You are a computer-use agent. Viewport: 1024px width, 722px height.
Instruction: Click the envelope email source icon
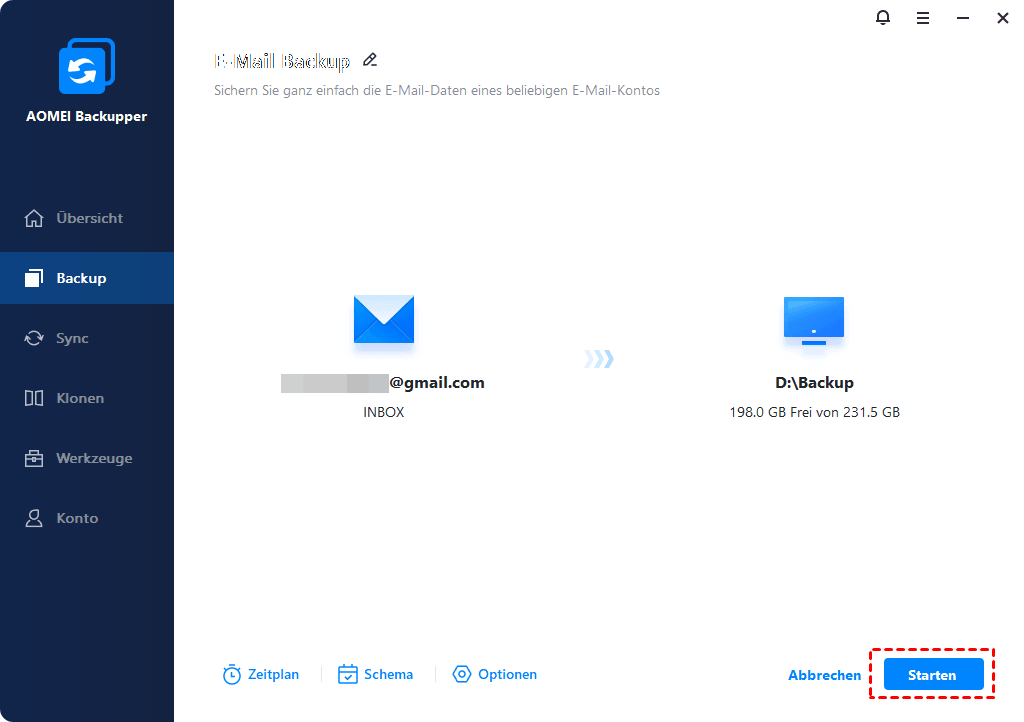384,319
